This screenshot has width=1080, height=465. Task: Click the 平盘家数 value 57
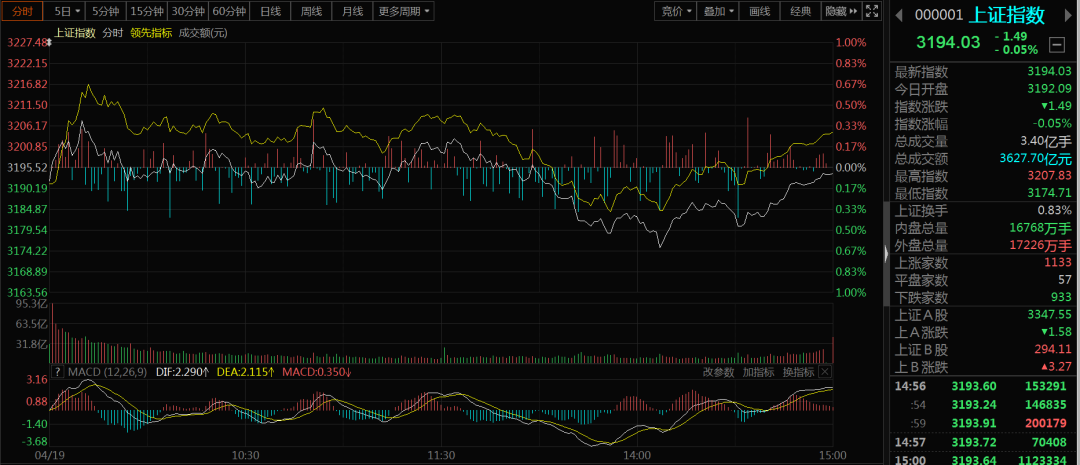[1065, 280]
